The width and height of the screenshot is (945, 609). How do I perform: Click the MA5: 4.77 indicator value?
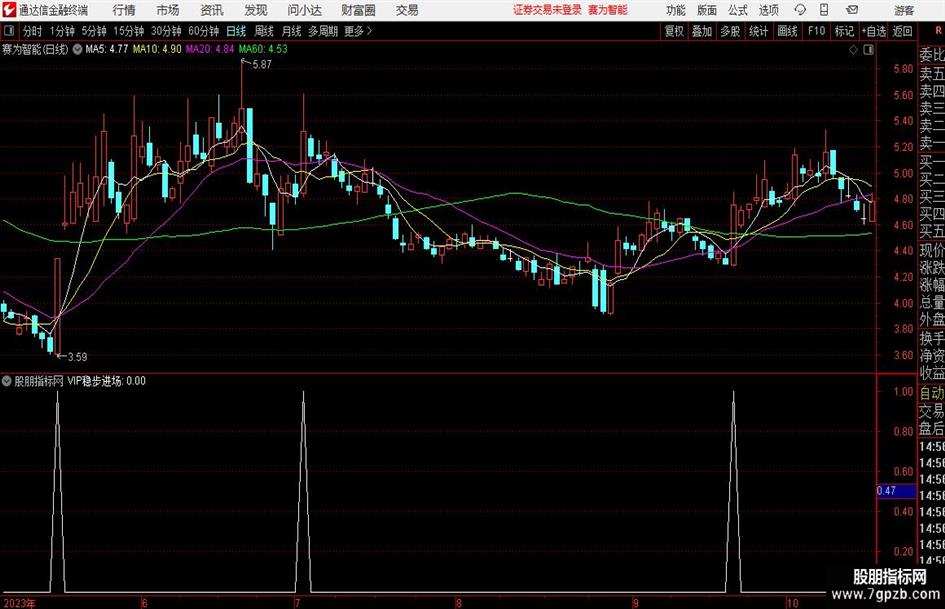coord(107,49)
